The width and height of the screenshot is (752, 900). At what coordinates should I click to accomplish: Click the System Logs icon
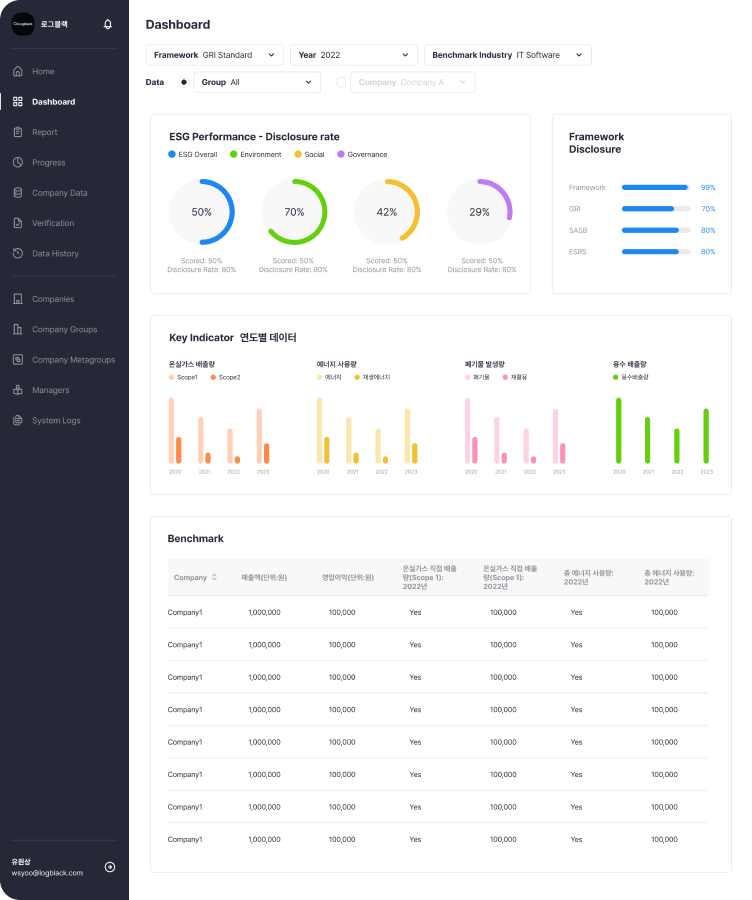coord(18,420)
